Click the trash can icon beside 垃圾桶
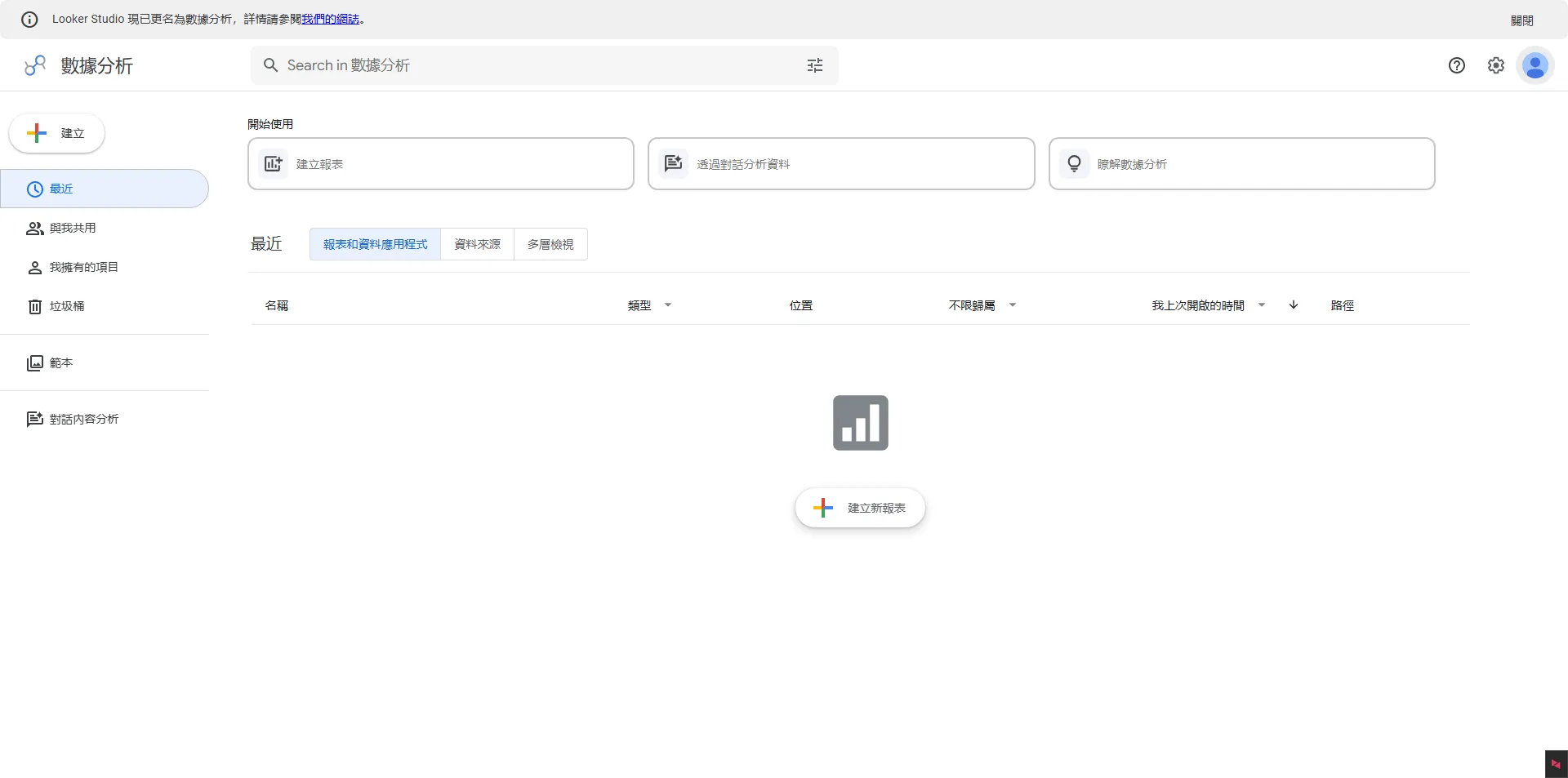 [35, 307]
